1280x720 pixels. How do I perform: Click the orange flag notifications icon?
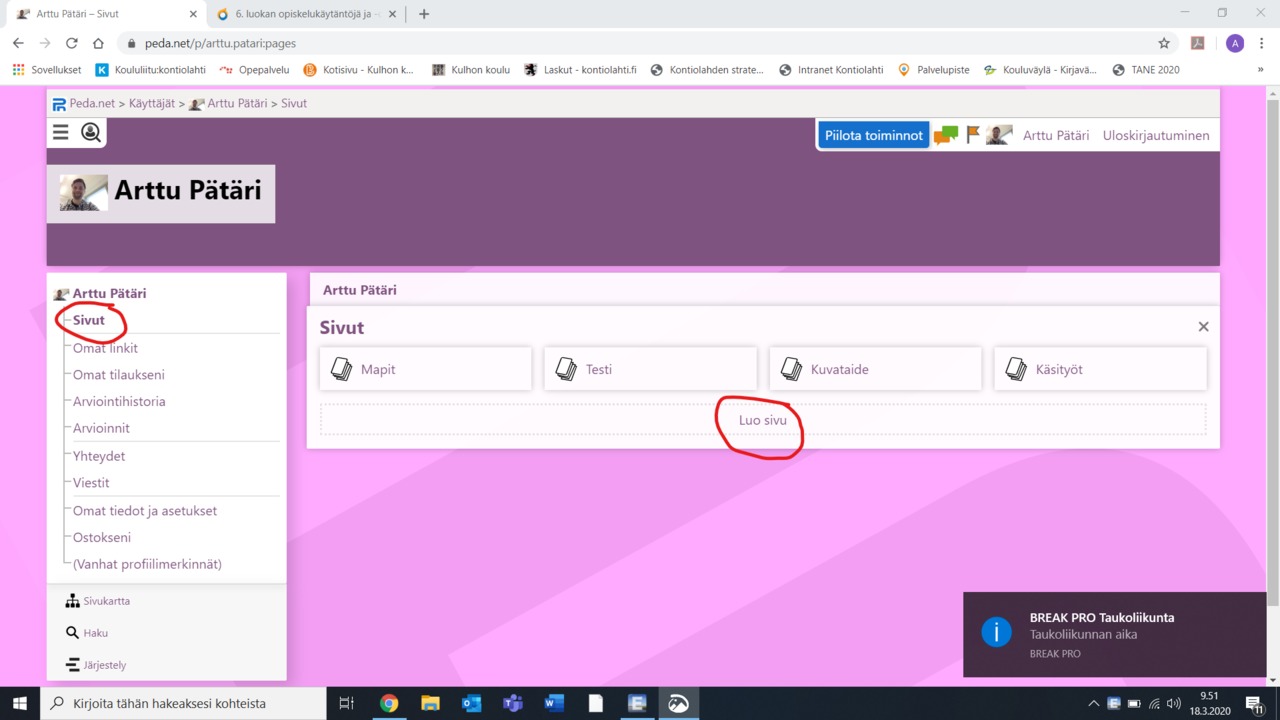coord(973,135)
